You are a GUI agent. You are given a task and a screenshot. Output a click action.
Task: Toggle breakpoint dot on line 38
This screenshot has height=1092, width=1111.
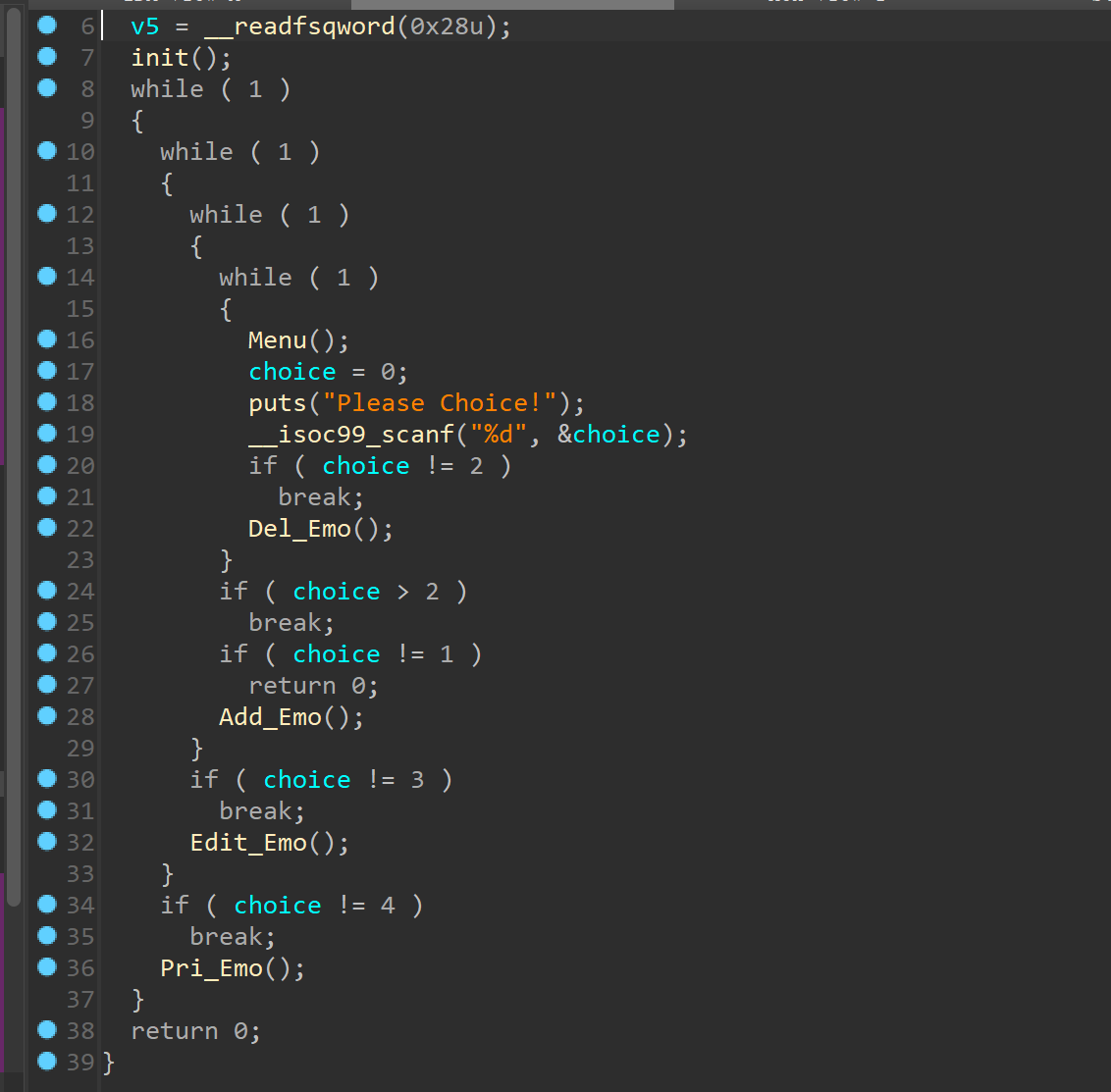click(x=47, y=1029)
